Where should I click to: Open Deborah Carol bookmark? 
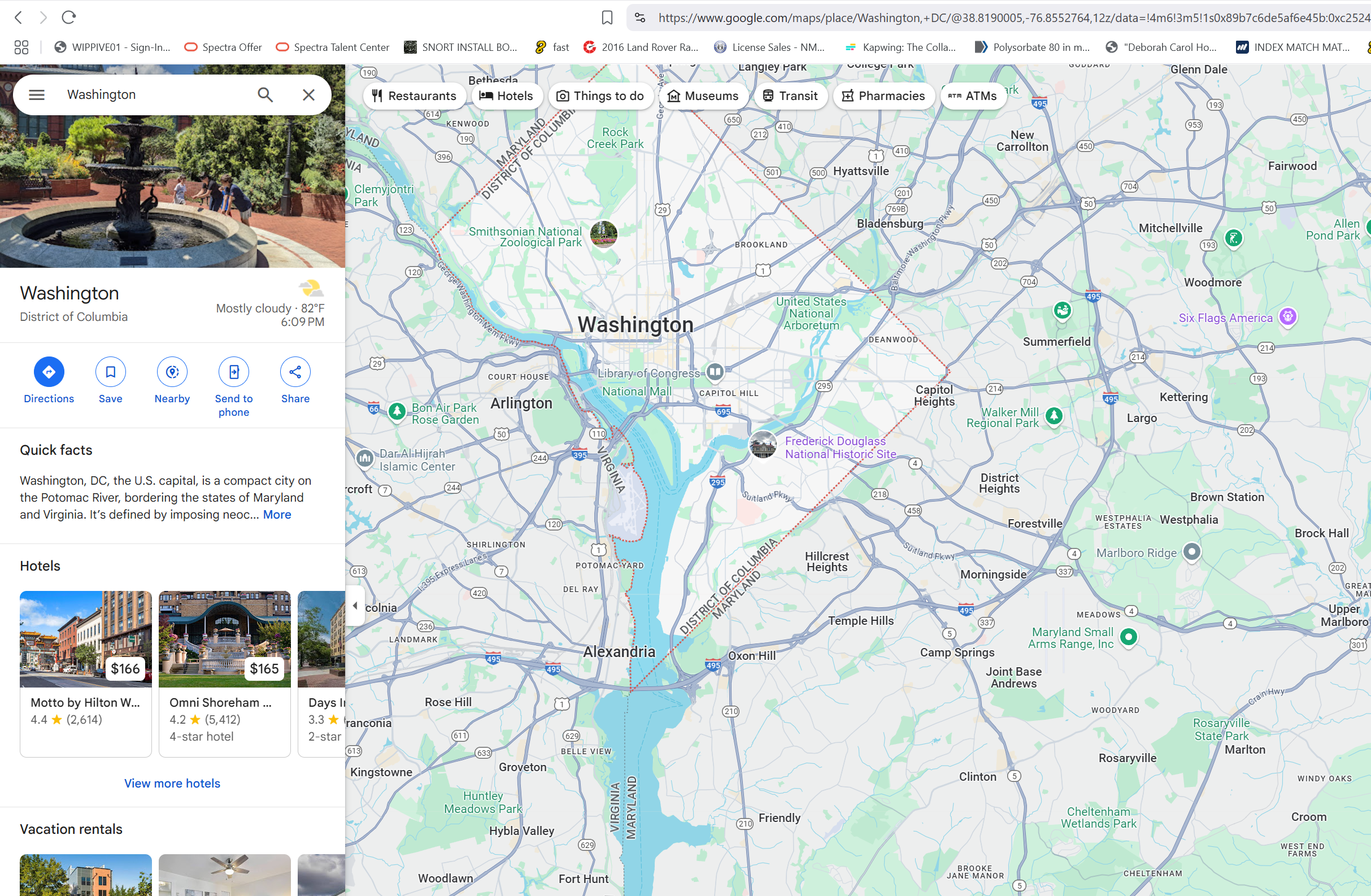click(x=1162, y=47)
